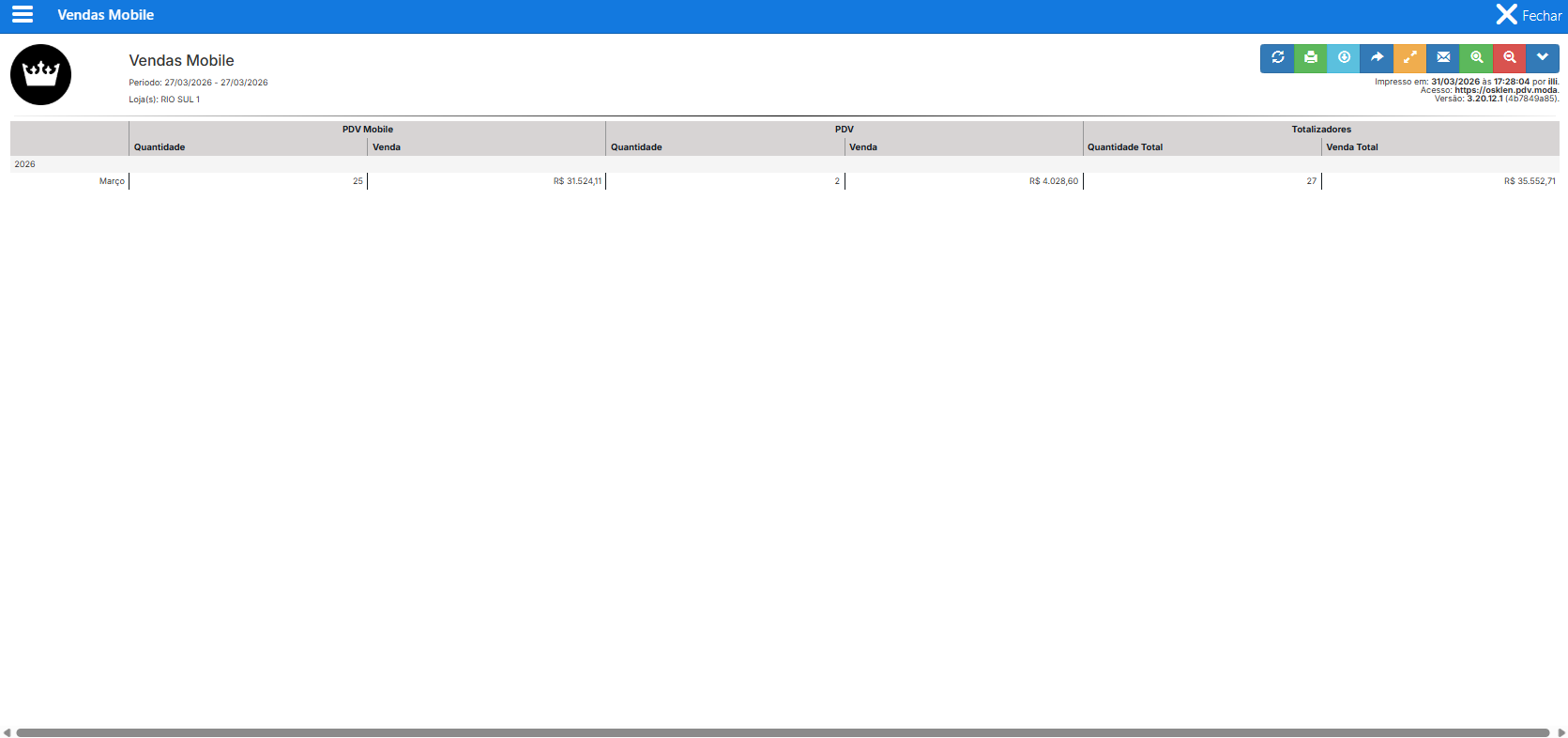Click the scrollbar right arrow
This screenshot has height=738, width=1568.
coord(1561,732)
